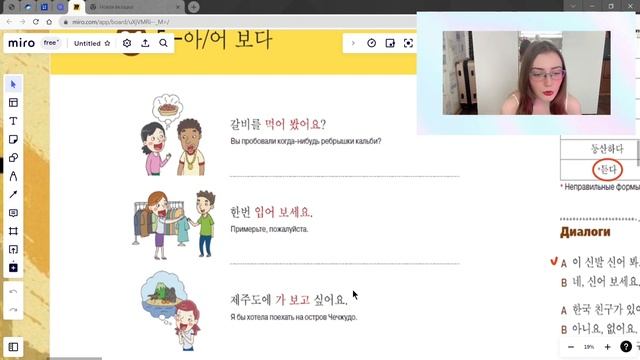Open the Help question mark
The image size is (640, 360).
(x=626, y=347)
